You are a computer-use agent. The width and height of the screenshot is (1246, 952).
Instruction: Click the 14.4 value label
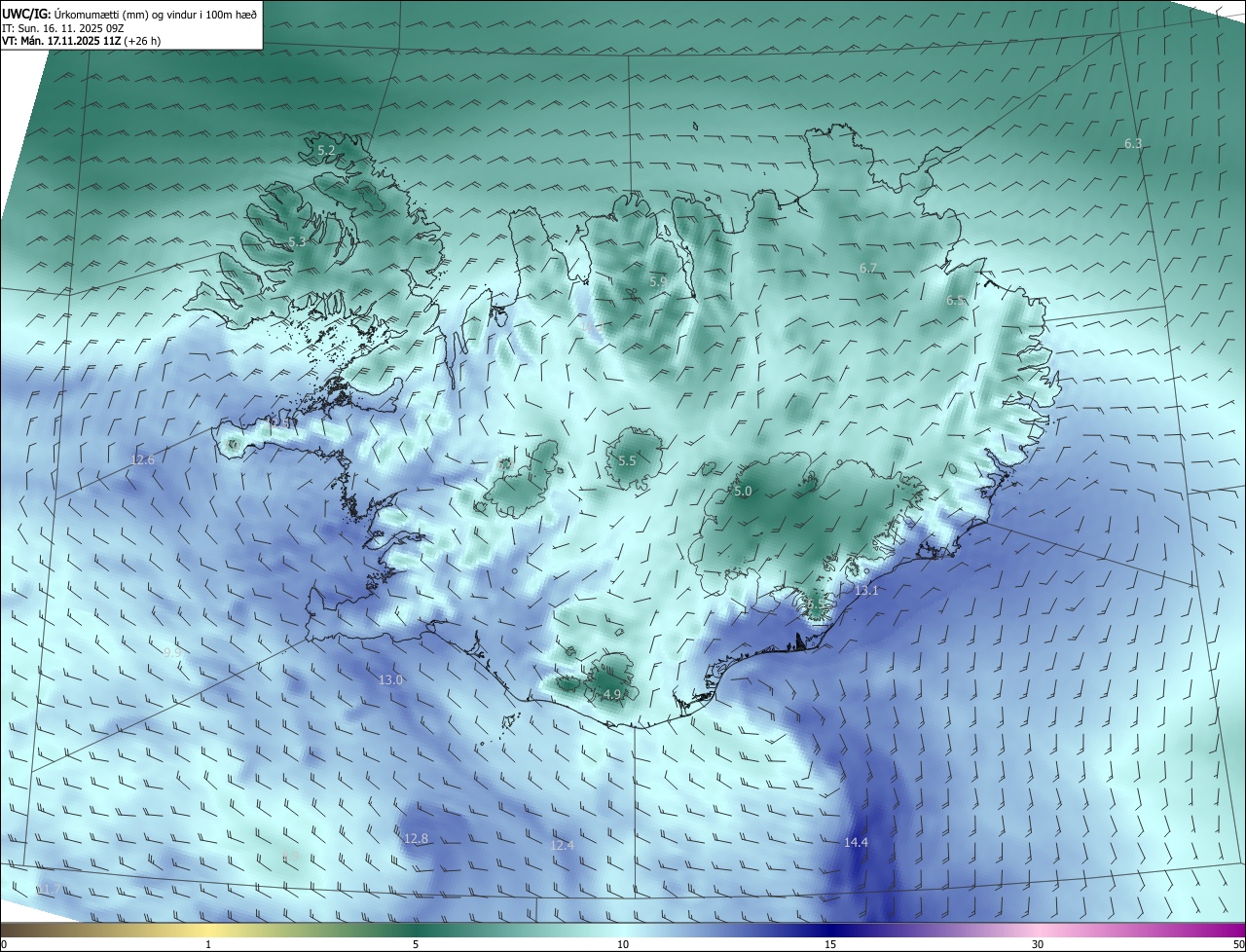(856, 842)
